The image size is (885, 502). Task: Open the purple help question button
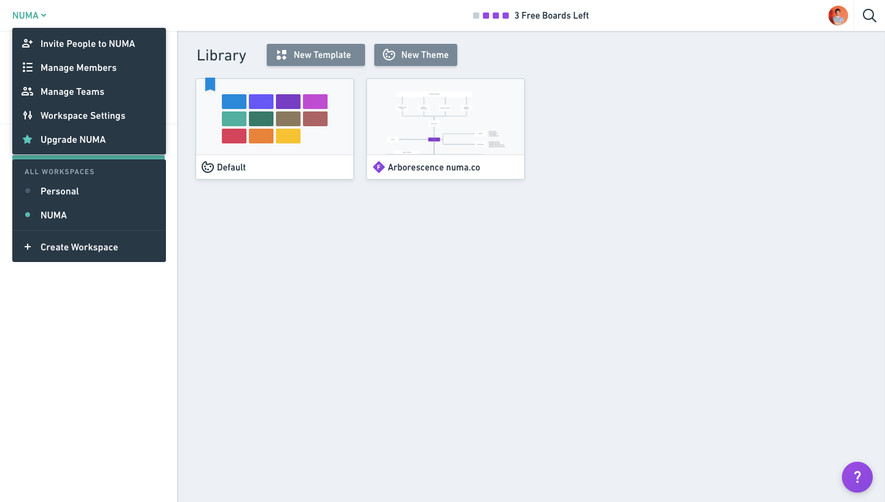click(x=857, y=477)
